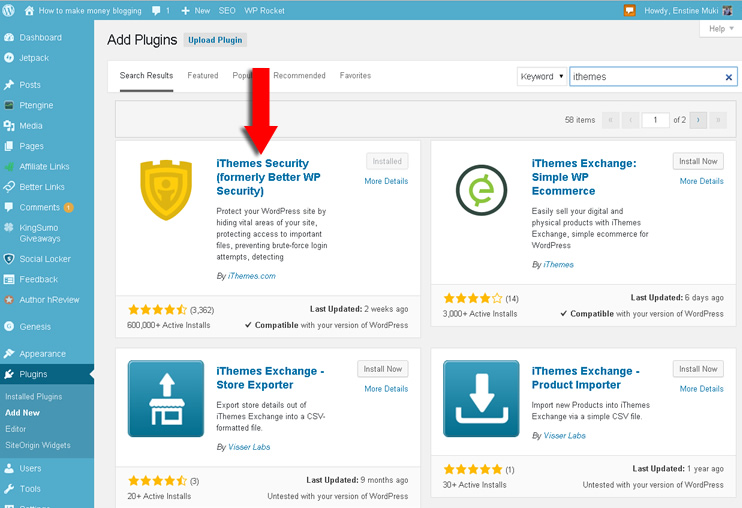The image size is (742, 508).
Task: Click the Pages icon in sidebar
Action: click(x=9, y=146)
